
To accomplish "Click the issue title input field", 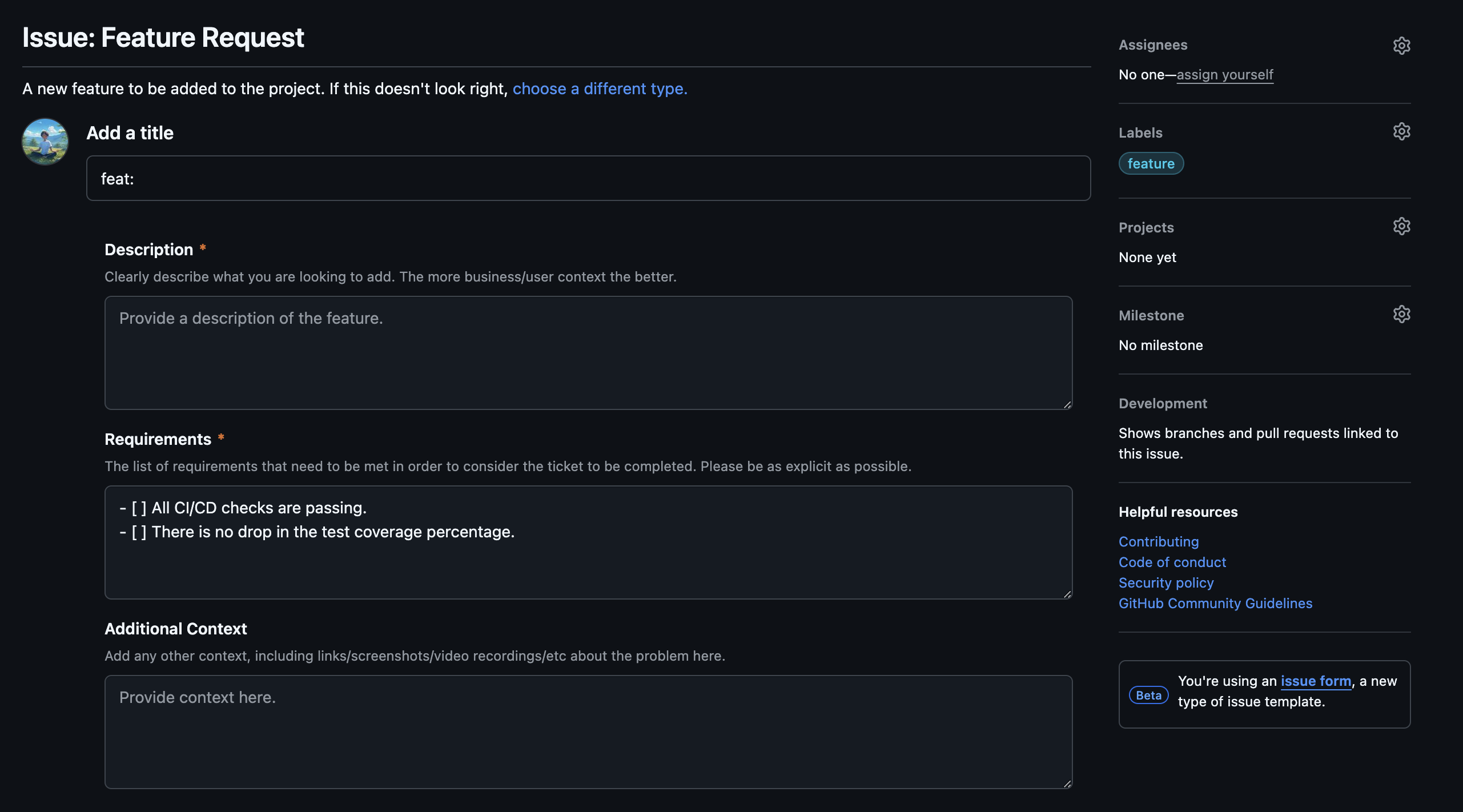I will click(x=588, y=179).
